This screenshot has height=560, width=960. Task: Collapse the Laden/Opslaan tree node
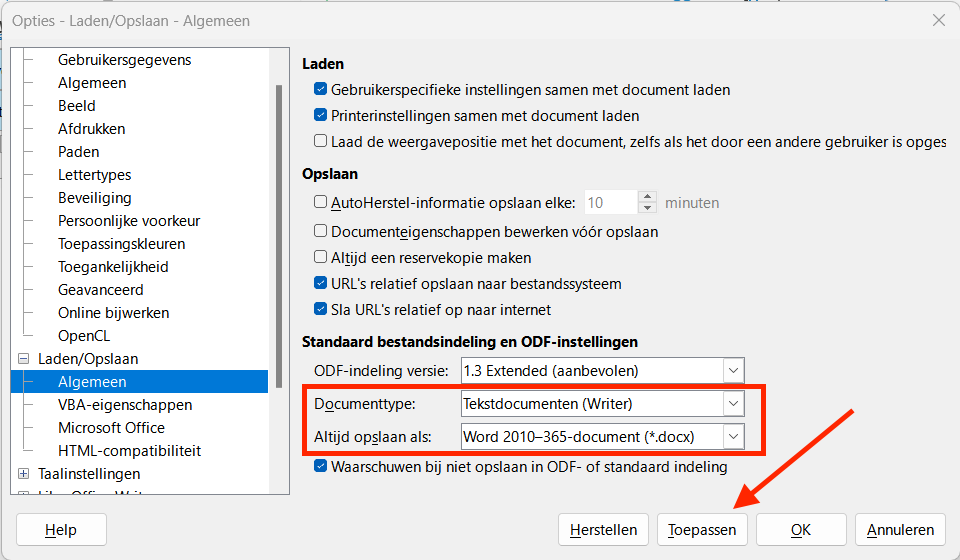24,359
